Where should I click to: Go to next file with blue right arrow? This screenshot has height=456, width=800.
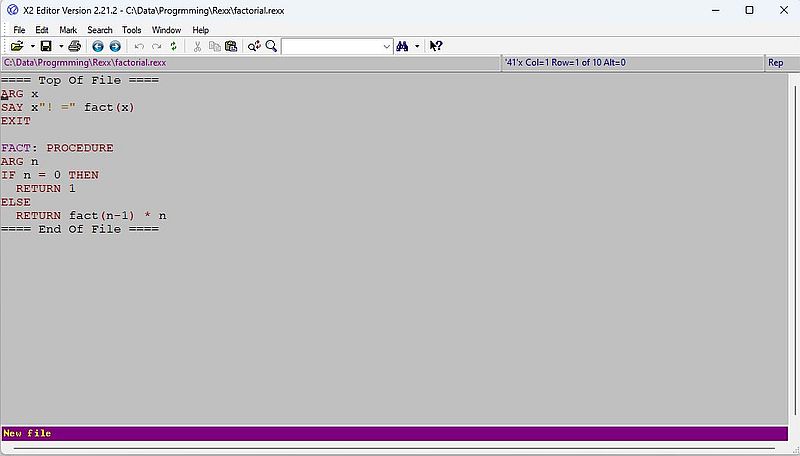(x=115, y=46)
